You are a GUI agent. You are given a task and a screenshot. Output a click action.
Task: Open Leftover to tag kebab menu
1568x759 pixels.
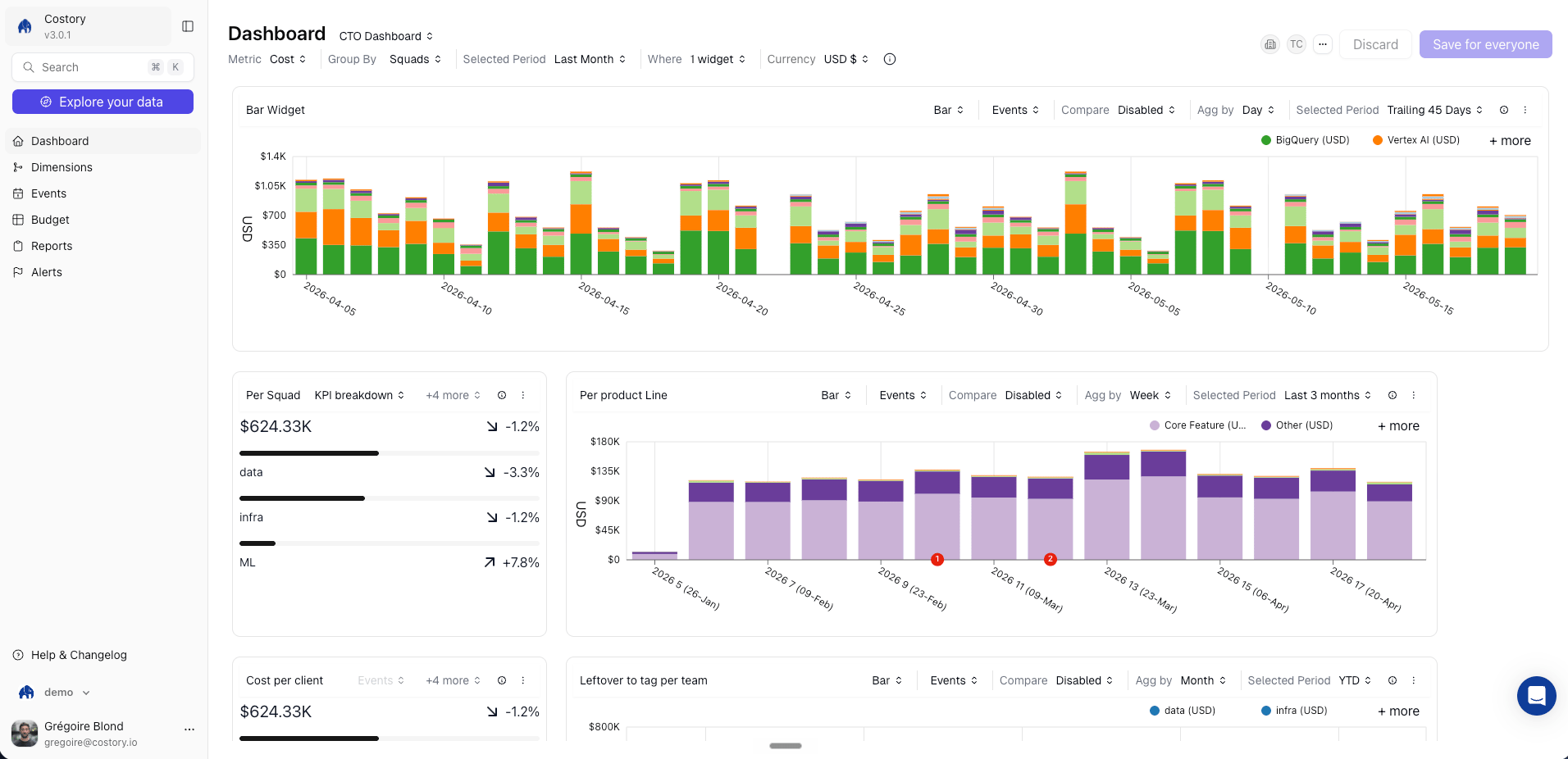[1414, 680]
